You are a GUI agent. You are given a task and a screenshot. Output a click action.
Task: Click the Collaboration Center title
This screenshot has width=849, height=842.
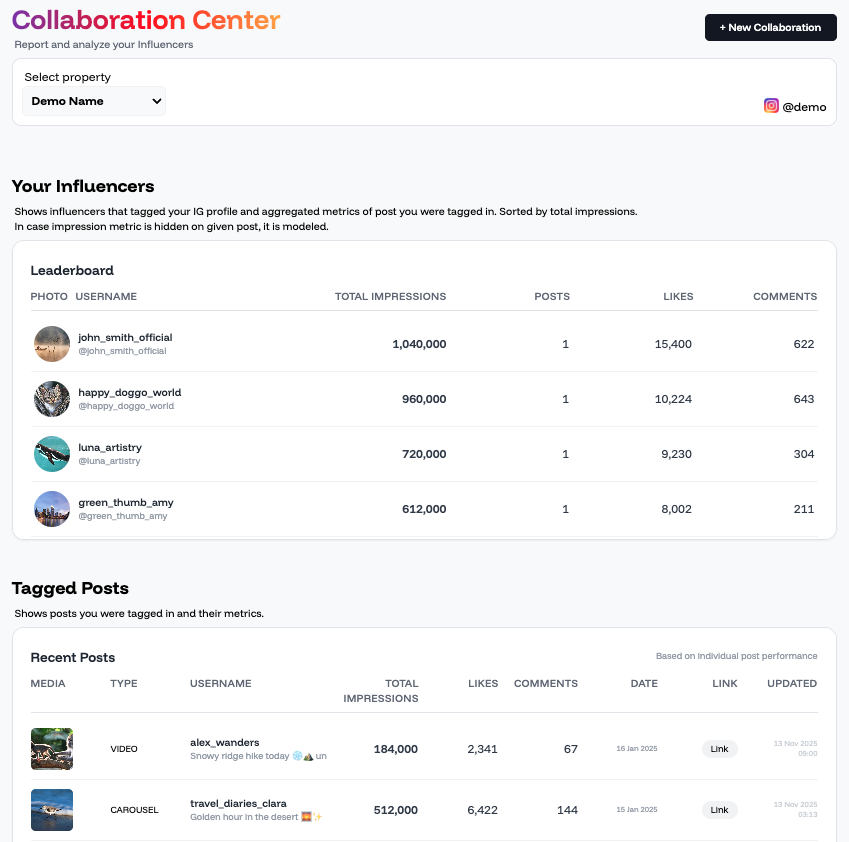coord(146,20)
